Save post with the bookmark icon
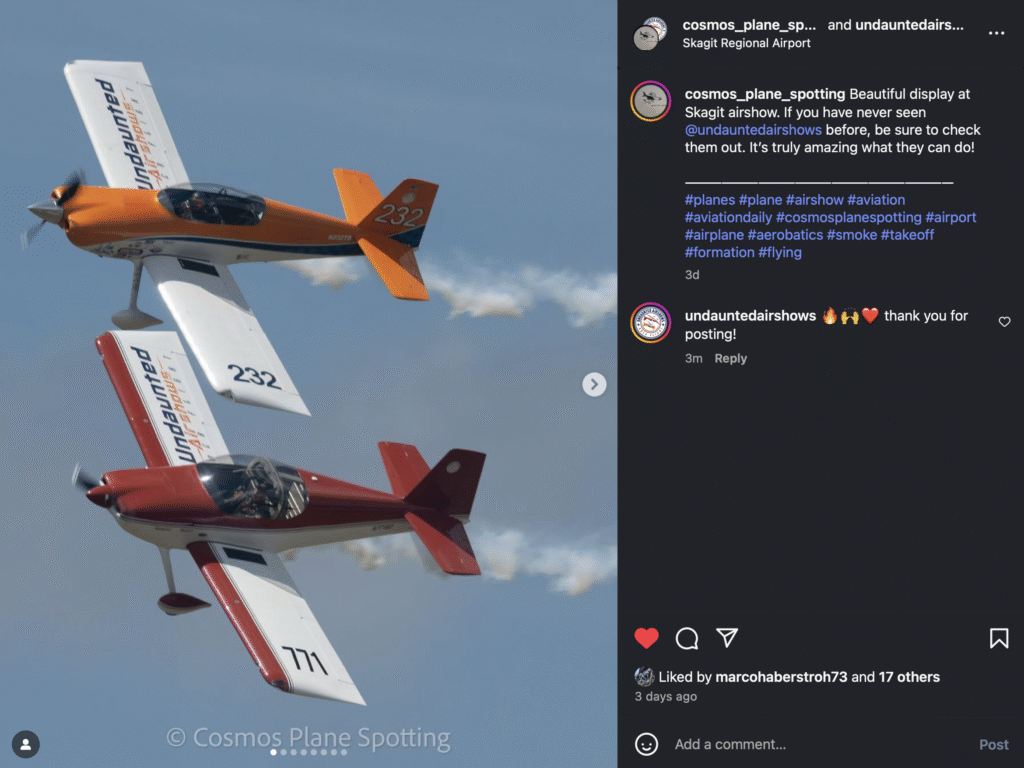The height and width of the screenshot is (768, 1024). [999, 638]
